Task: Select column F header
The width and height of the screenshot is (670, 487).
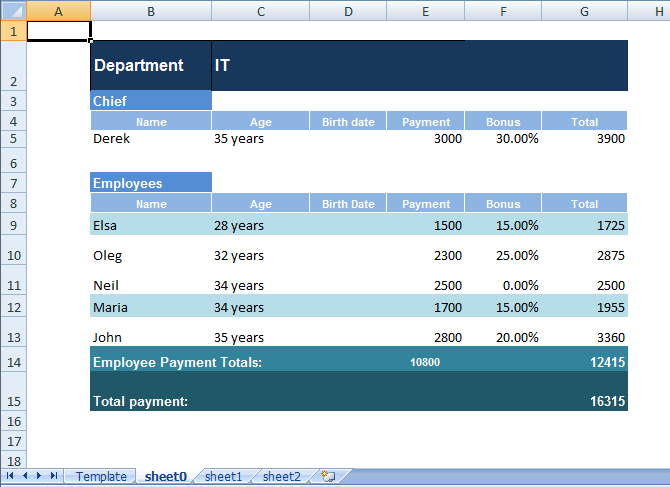Action: coord(503,11)
